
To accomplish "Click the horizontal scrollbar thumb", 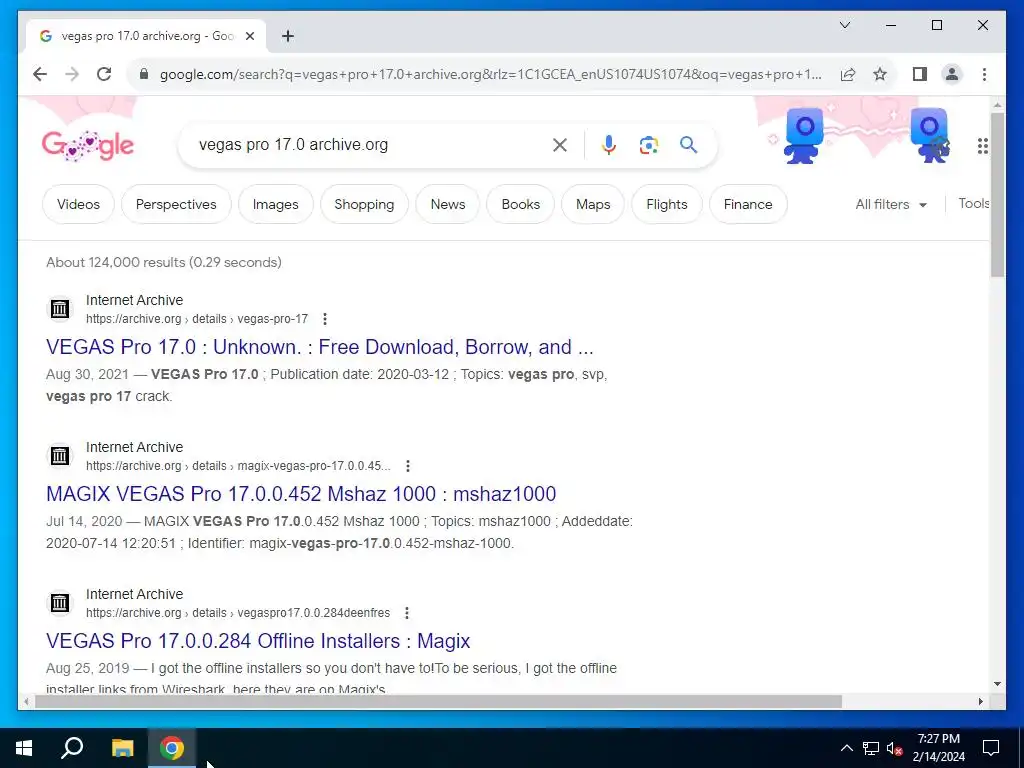I will tap(438, 701).
